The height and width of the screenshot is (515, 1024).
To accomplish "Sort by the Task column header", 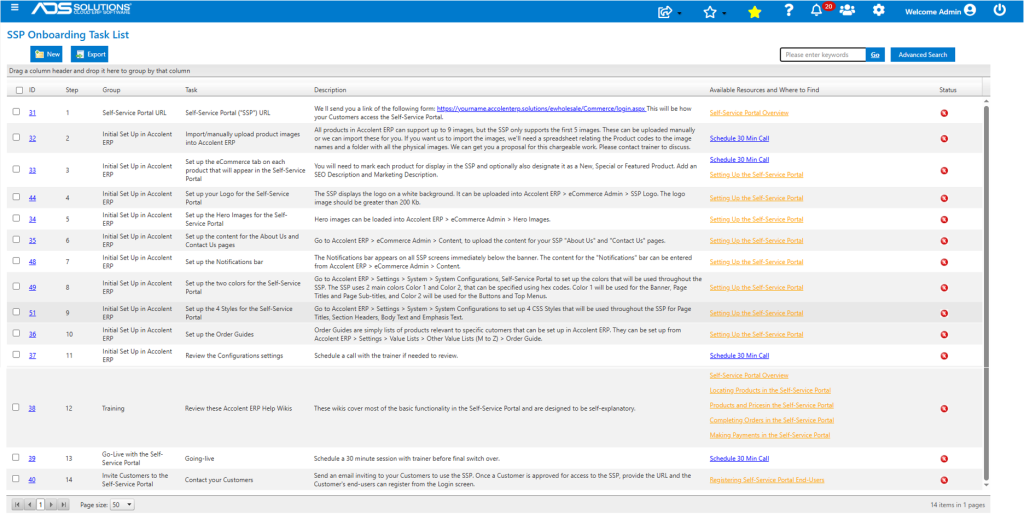I will 191,90.
